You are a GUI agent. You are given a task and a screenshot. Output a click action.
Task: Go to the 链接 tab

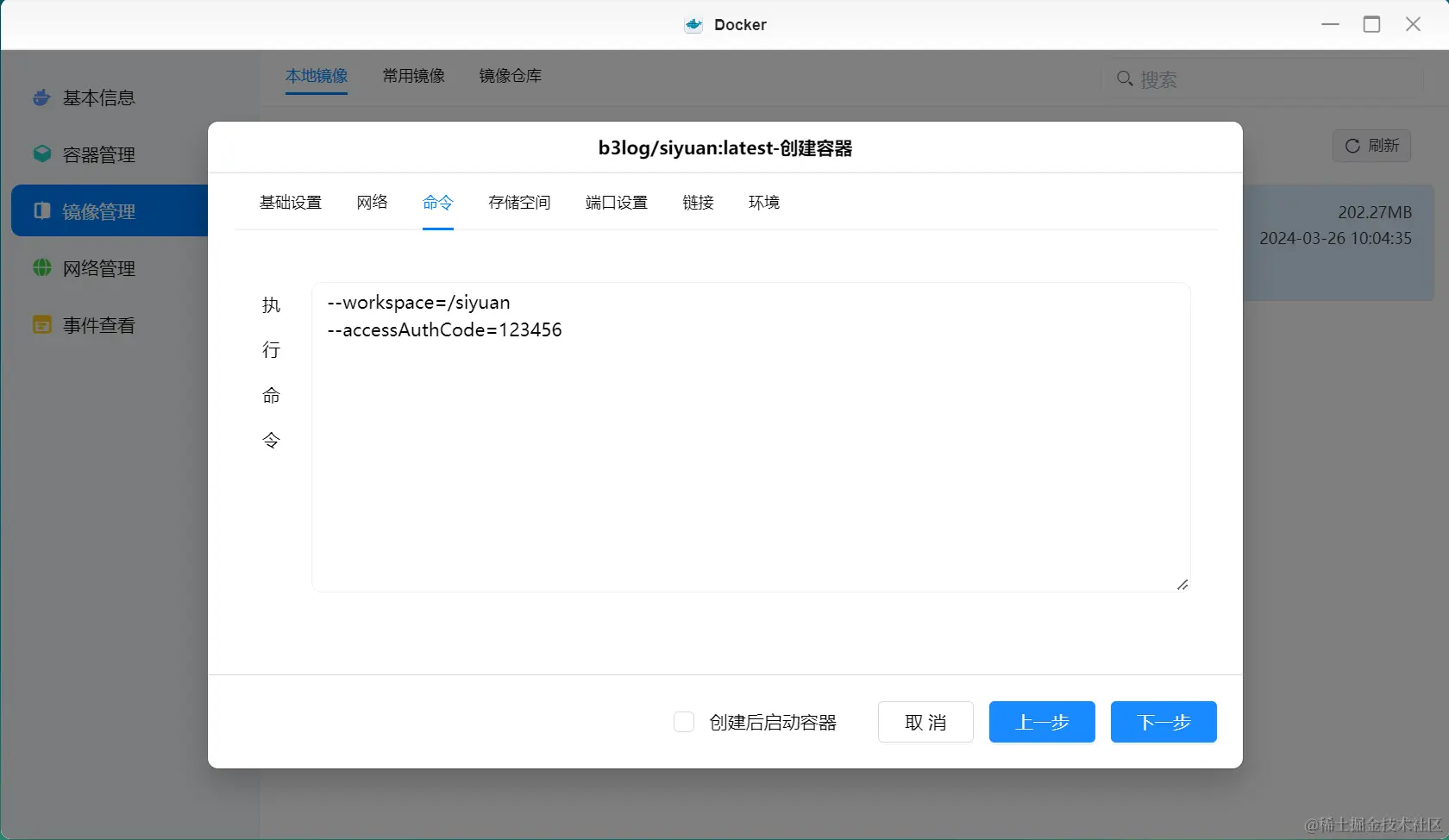coord(698,203)
